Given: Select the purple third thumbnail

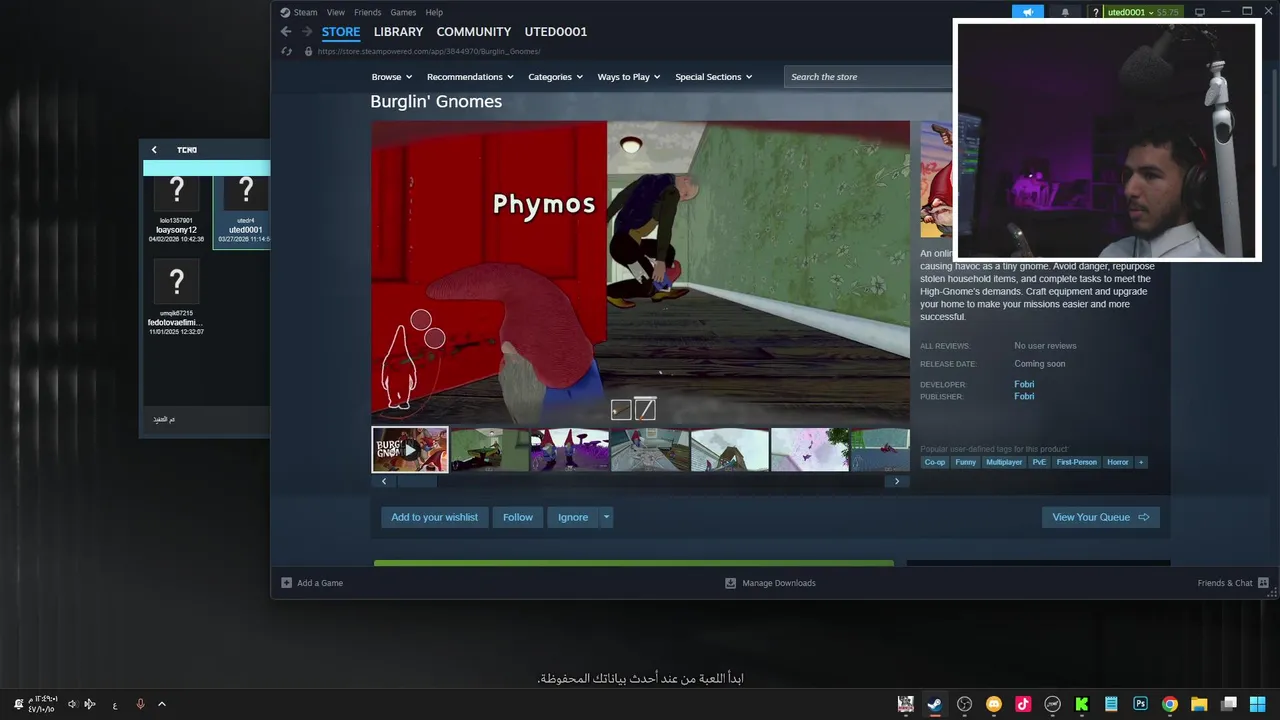Looking at the screenshot, I should [570, 450].
